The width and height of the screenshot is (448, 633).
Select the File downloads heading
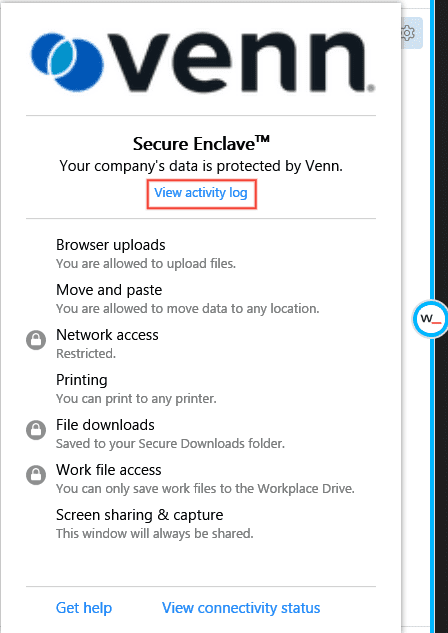pyautogui.click(x=105, y=425)
